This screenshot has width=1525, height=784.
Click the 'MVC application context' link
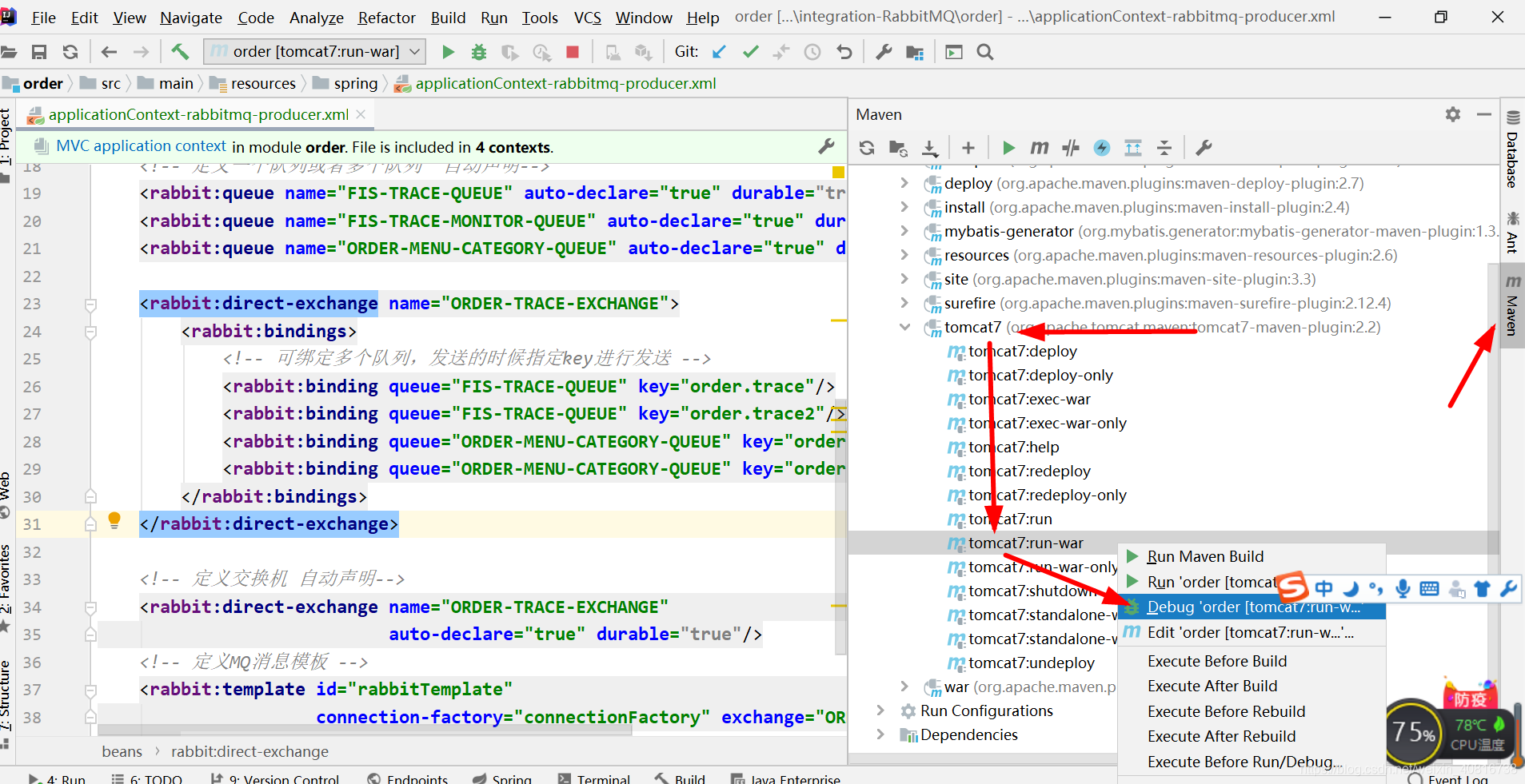click(x=141, y=146)
